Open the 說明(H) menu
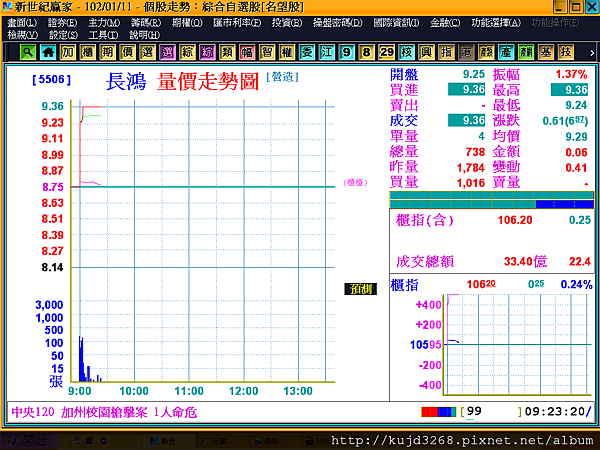 [x=144, y=35]
